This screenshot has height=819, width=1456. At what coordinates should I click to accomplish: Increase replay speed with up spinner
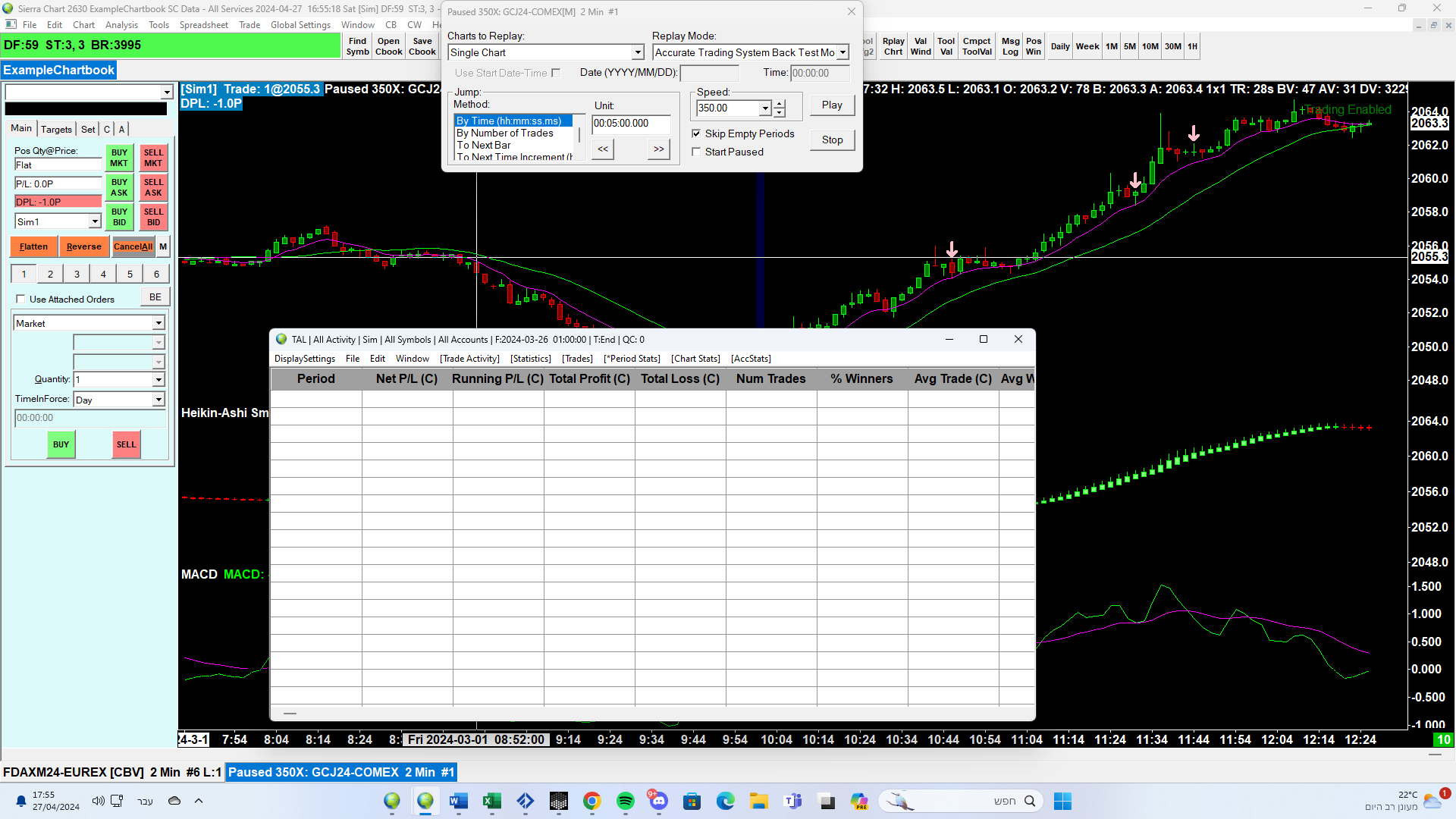pyautogui.click(x=779, y=104)
